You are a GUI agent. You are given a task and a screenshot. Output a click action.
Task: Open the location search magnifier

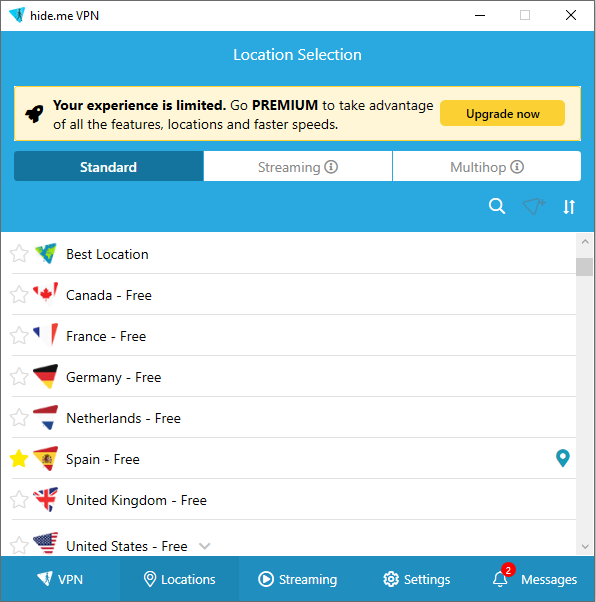coord(497,206)
